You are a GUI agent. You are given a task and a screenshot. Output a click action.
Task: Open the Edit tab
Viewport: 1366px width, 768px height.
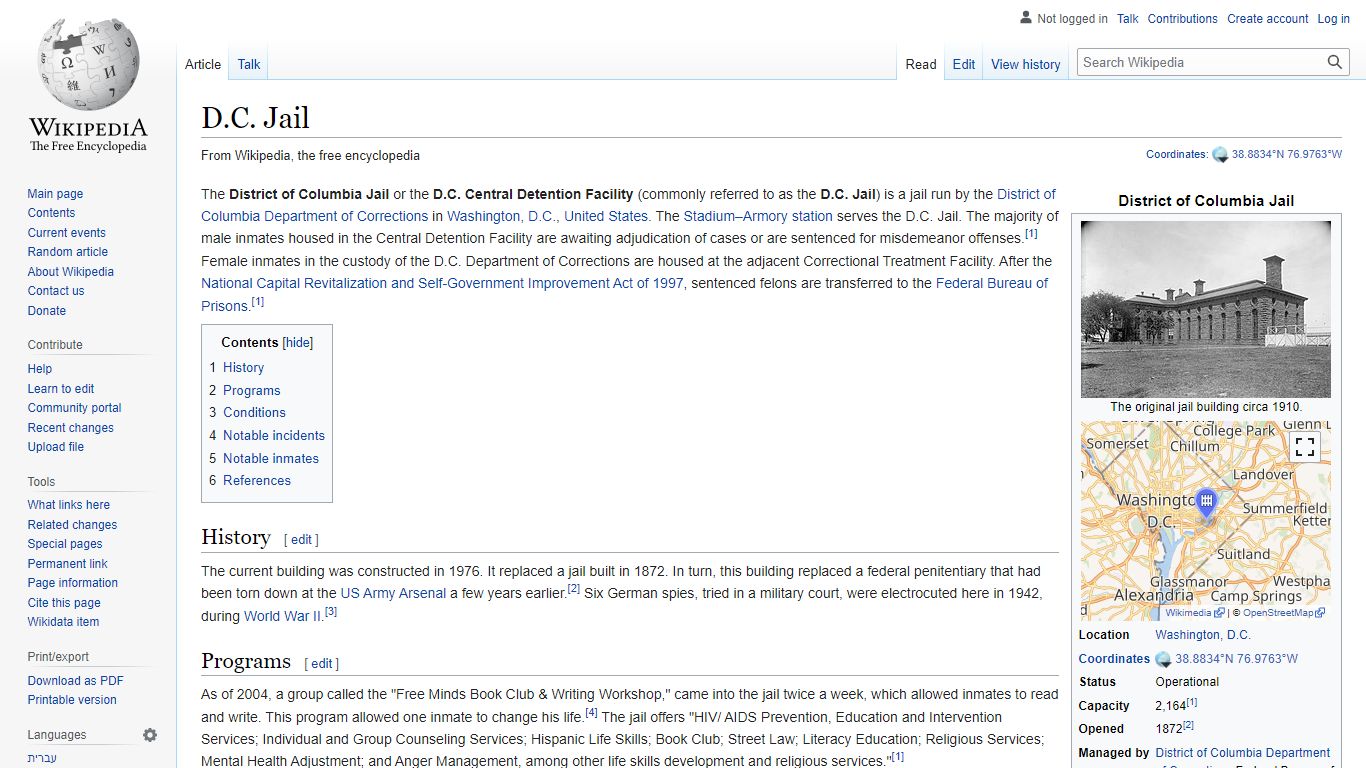point(964,64)
